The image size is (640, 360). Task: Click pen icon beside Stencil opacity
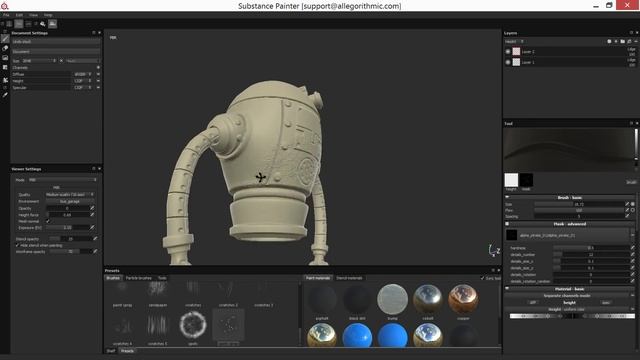click(x=95, y=239)
